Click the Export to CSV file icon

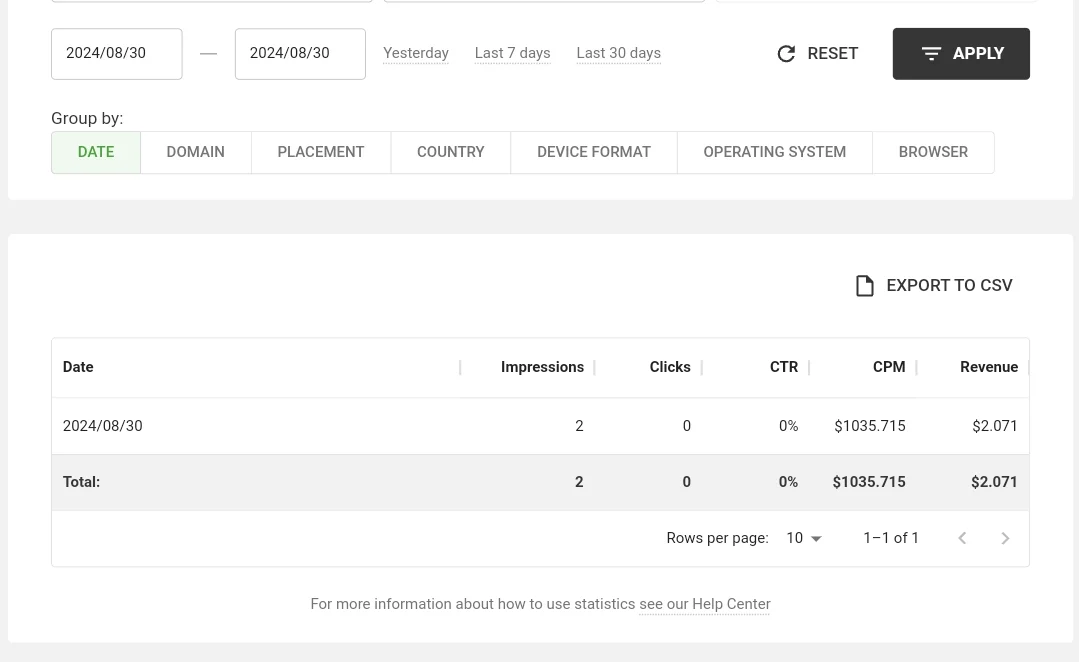pyautogui.click(x=865, y=286)
